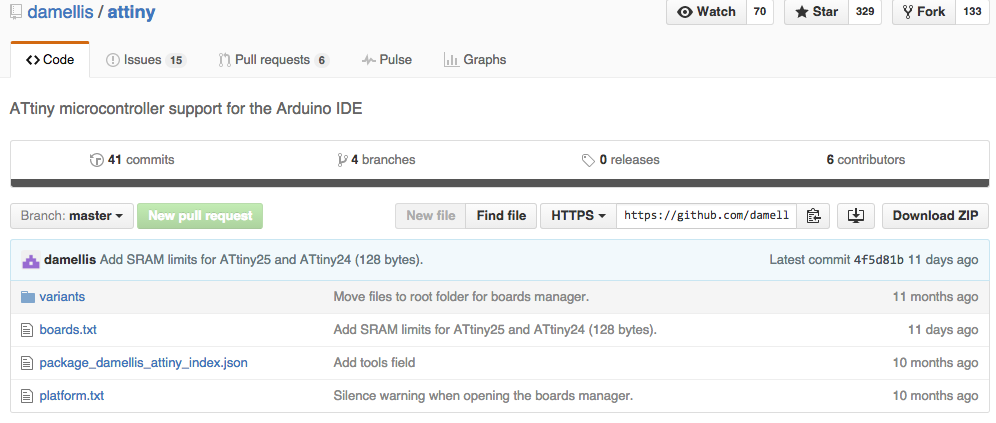View the 41 commits history

tap(132, 159)
